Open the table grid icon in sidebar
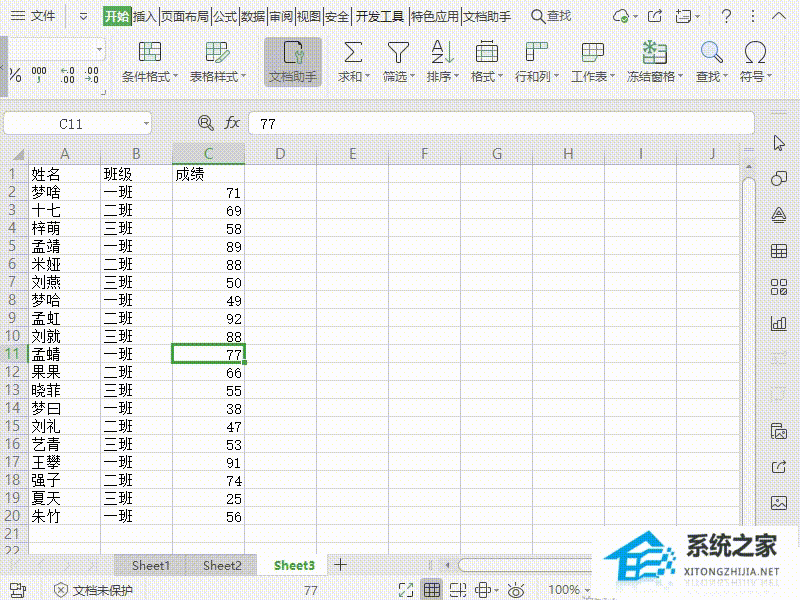 [x=779, y=251]
